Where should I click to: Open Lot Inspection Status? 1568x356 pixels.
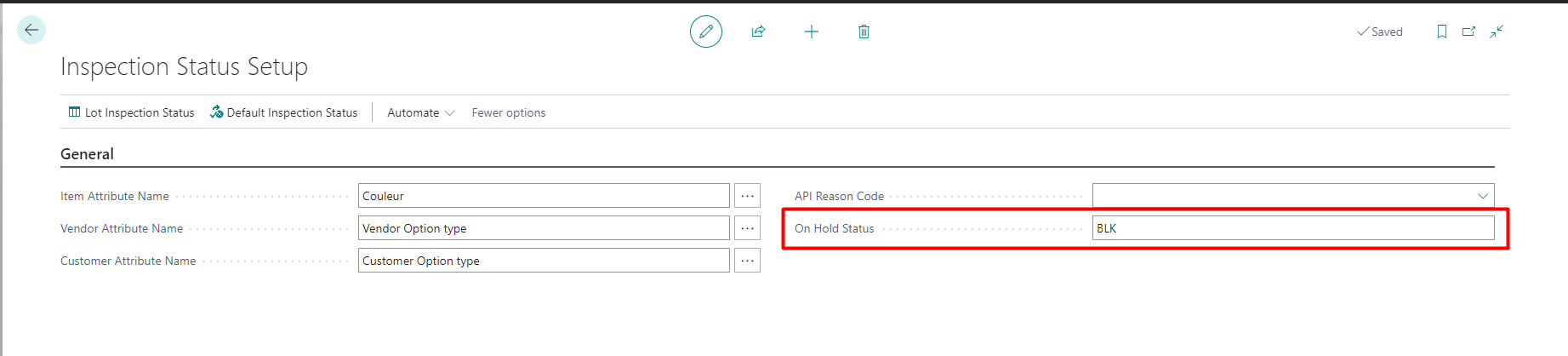pos(131,112)
